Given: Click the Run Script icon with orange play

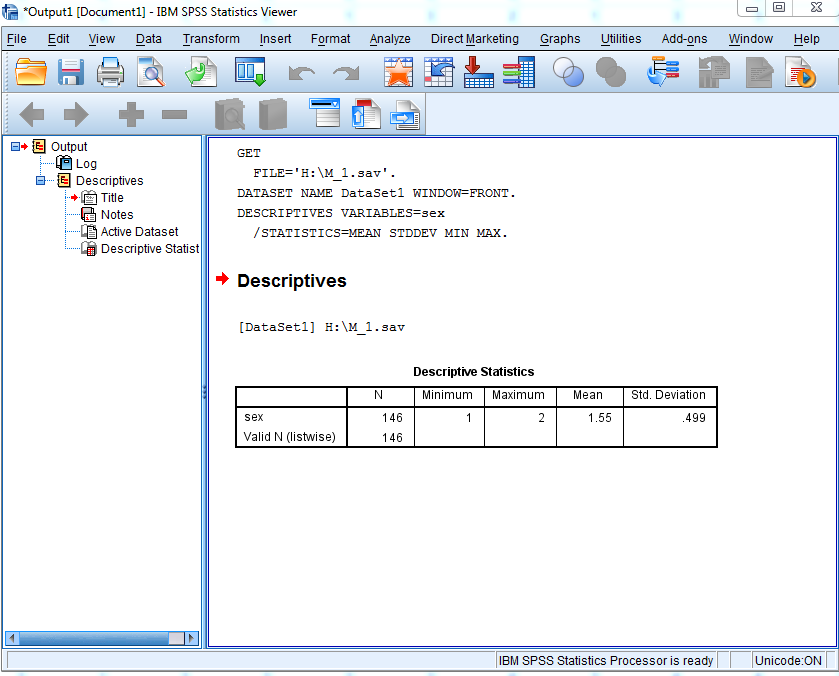Looking at the screenshot, I should pos(800,72).
